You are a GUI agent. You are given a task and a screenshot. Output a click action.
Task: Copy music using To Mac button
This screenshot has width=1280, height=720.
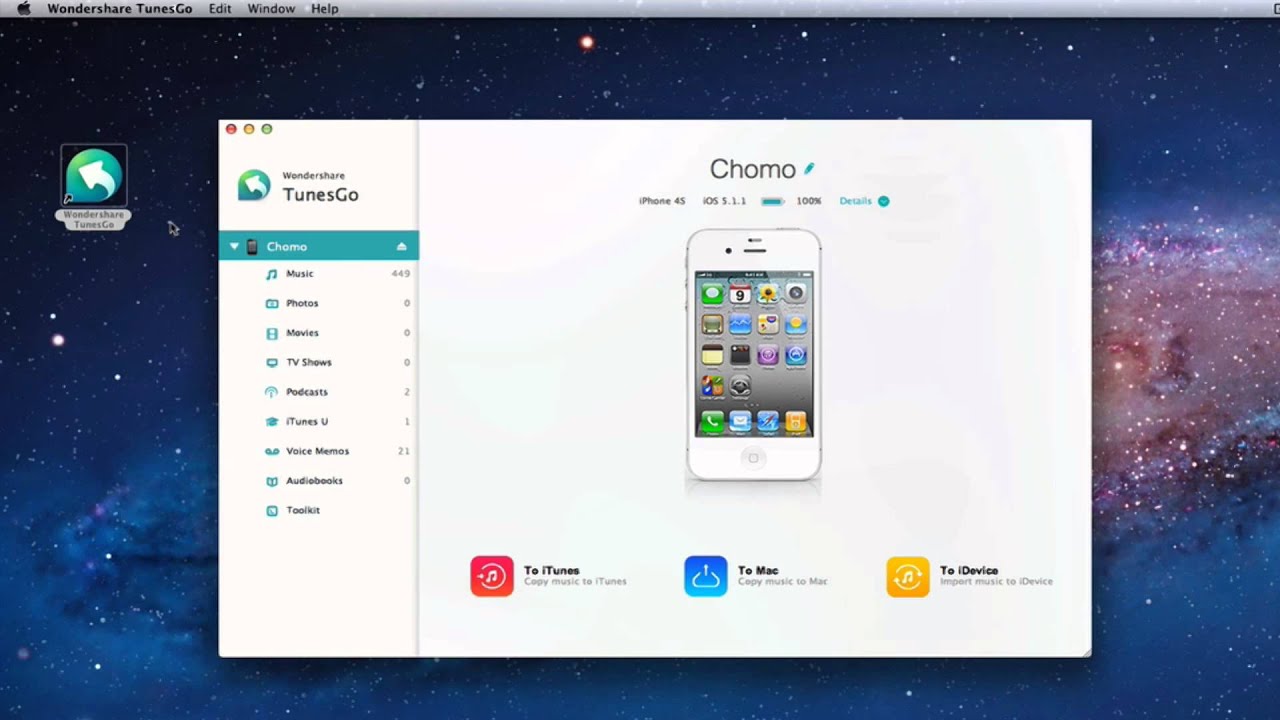click(756, 576)
